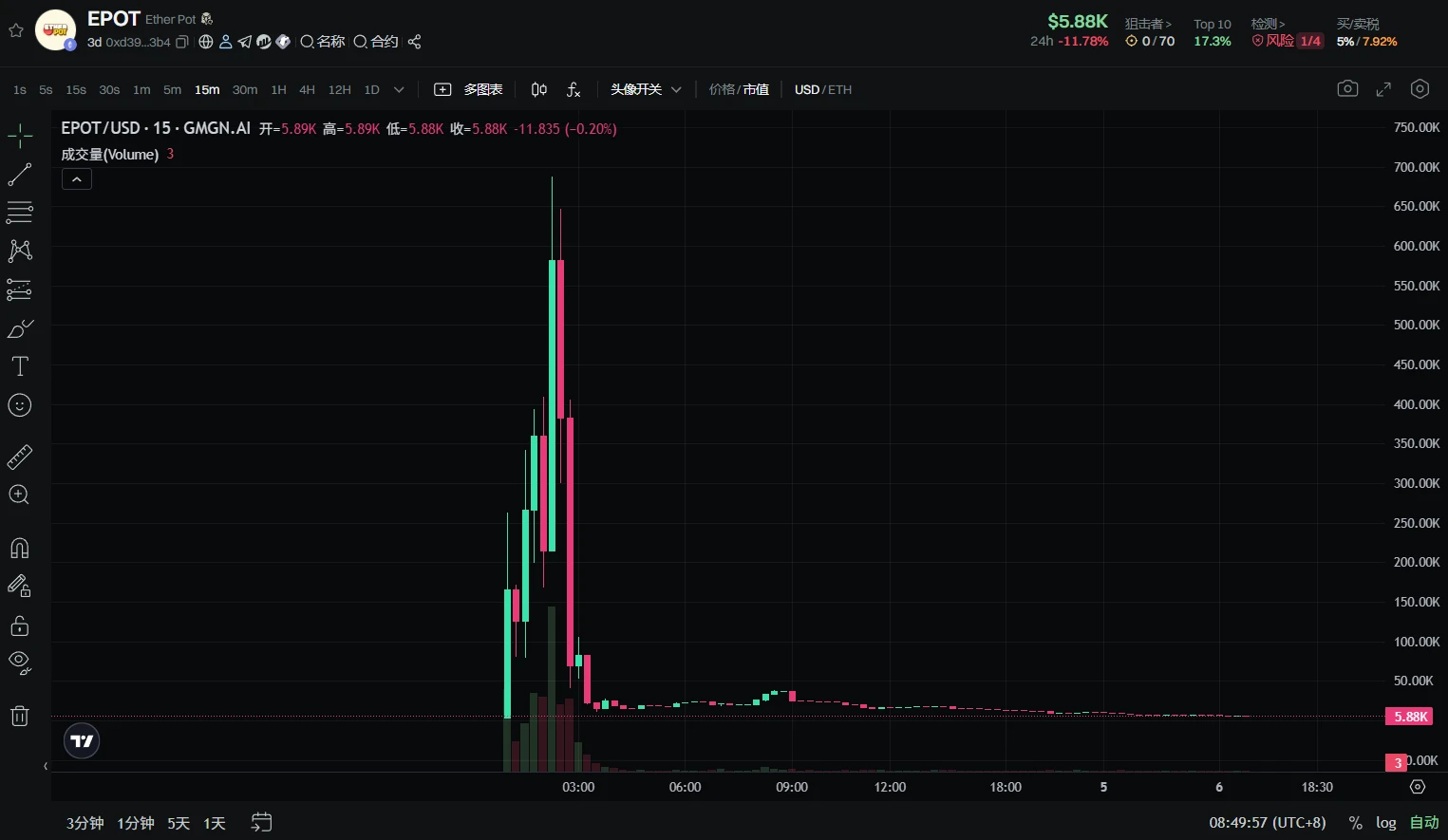1448x840 pixels.
Task: Open the person profile icon link
Action: point(225,42)
